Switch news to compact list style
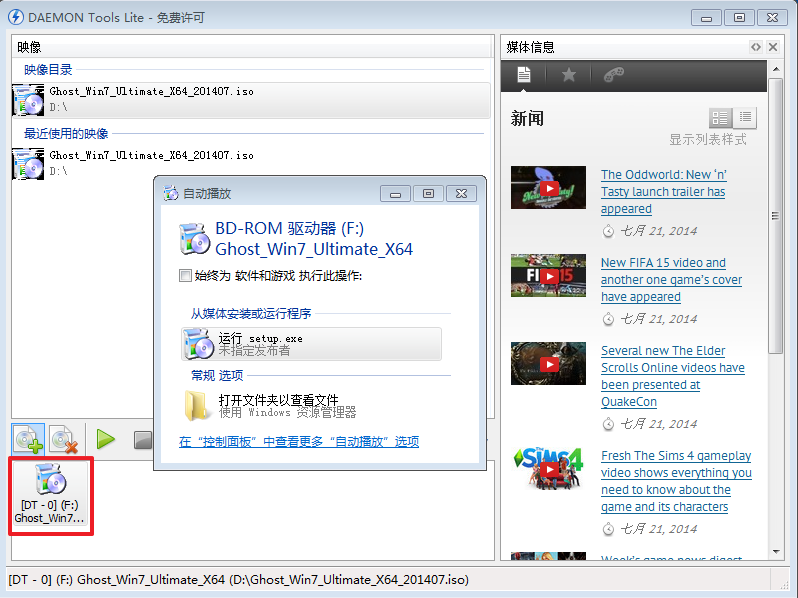This screenshot has width=798, height=598. pos(745,118)
